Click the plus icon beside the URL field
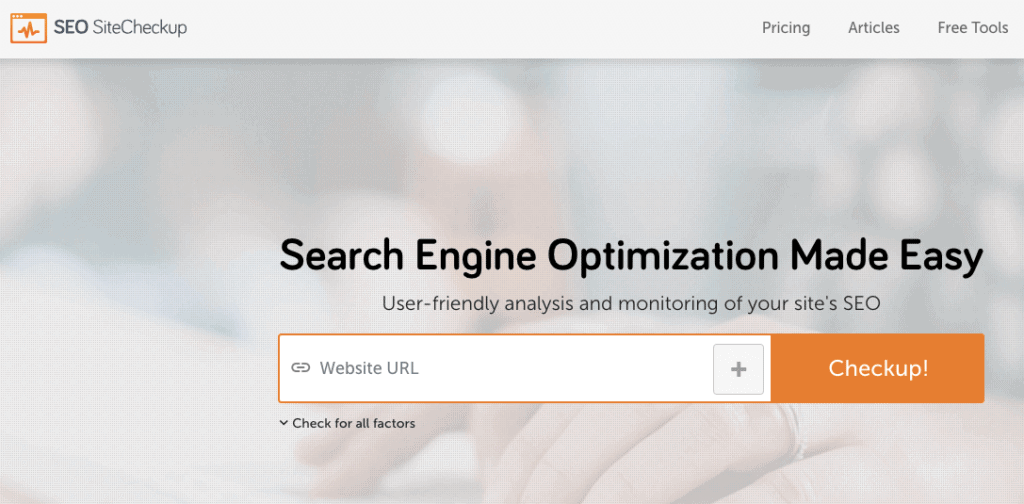This screenshot has height=504, width=1024. (738, 369)
